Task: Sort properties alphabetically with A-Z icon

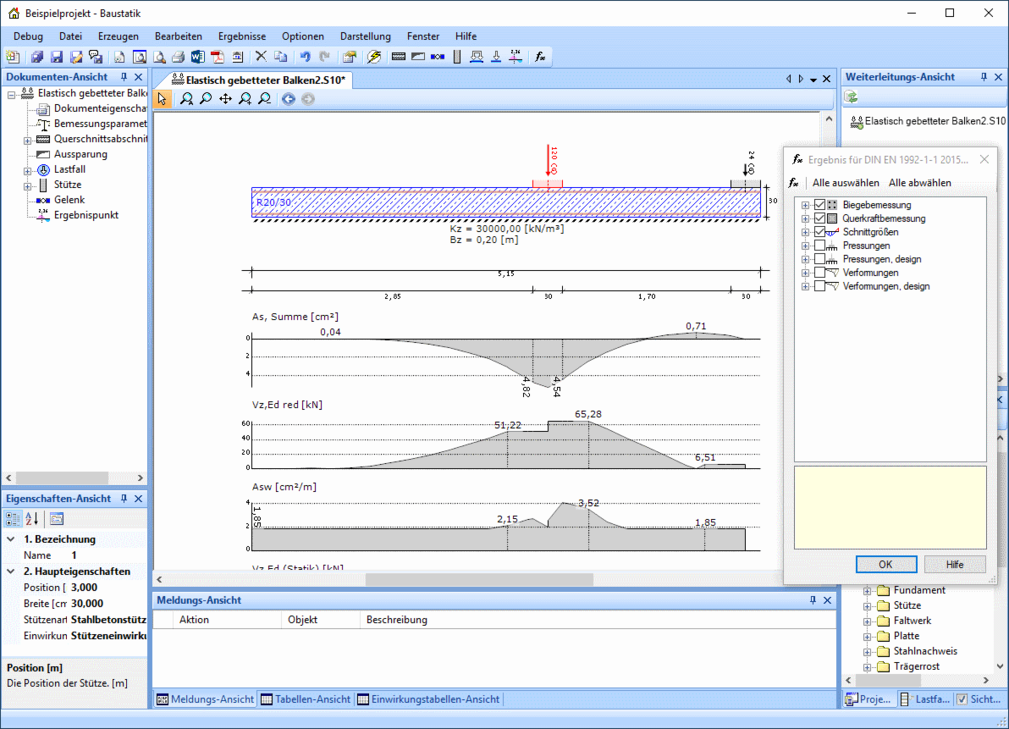Action: (31, 518)
